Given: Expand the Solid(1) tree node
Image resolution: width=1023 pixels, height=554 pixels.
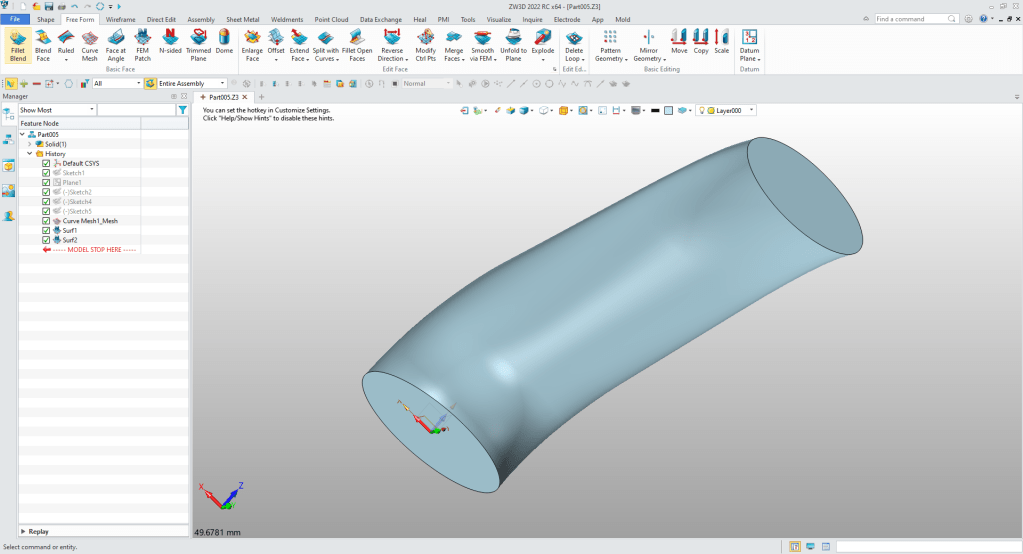Looking at the screenshot, I should click(30, 144).
